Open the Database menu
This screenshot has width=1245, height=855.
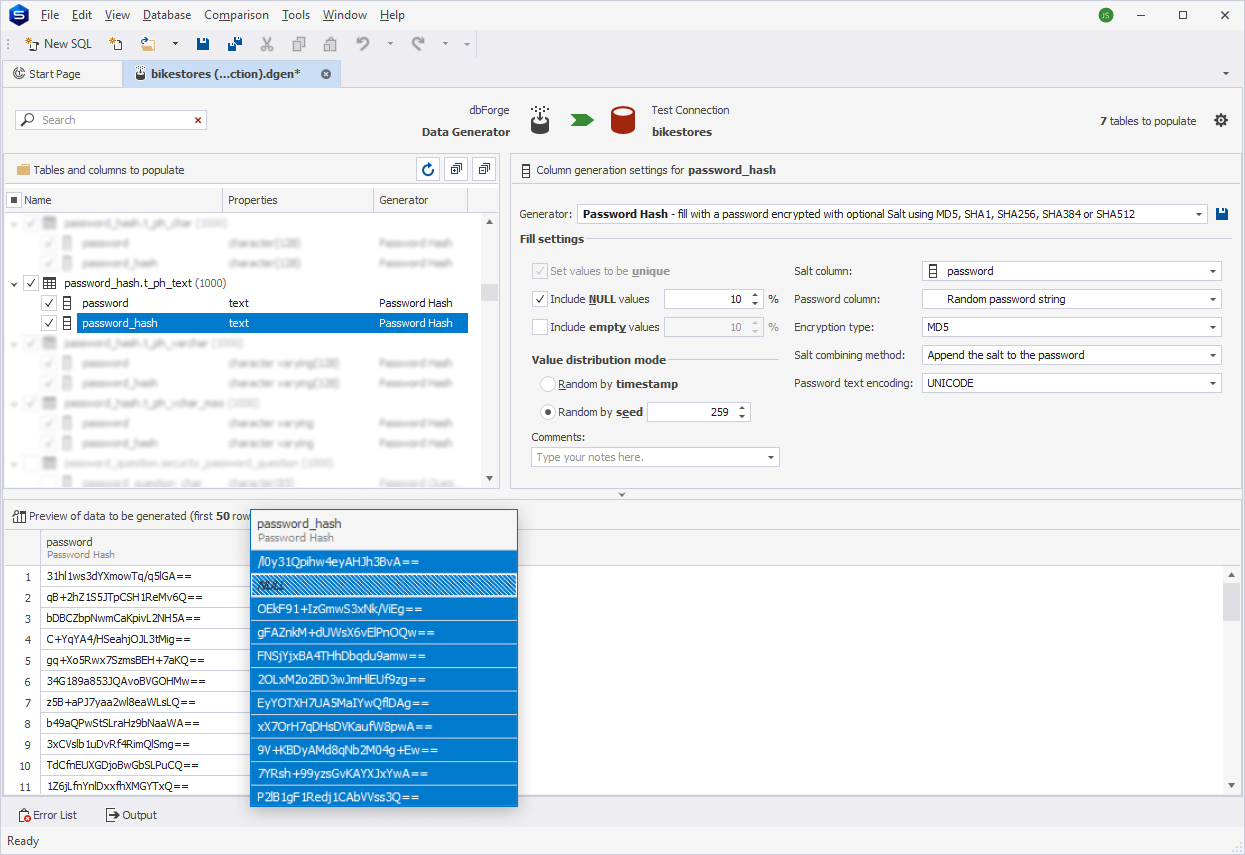coord(167,15)
